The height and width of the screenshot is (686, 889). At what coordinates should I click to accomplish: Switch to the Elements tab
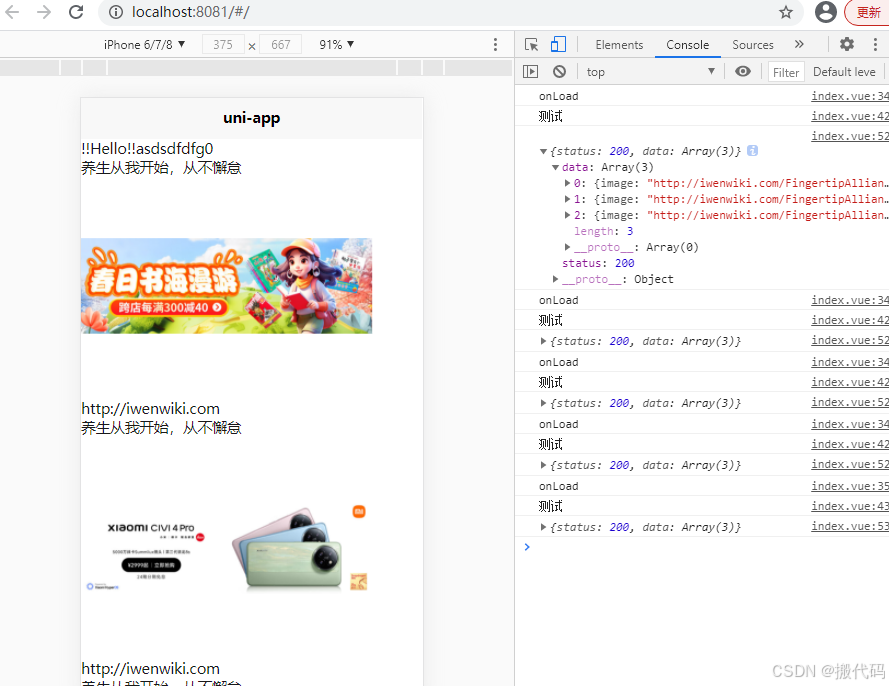(x=619, y=45)
